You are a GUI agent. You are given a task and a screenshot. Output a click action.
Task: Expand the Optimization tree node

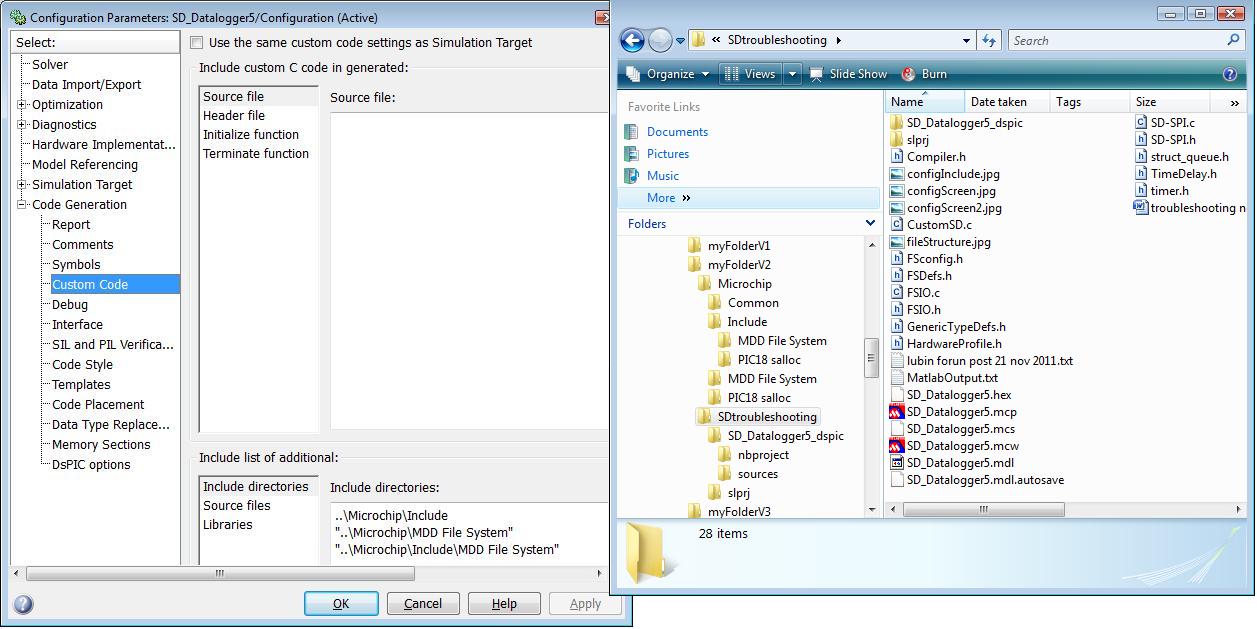click(x=22, y=105)
